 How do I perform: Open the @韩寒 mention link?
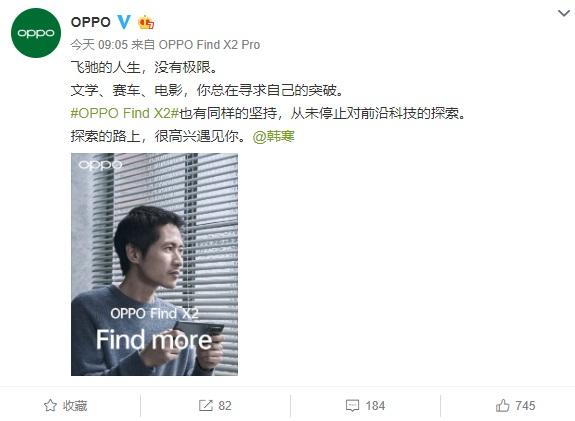(x=274, y=136)
